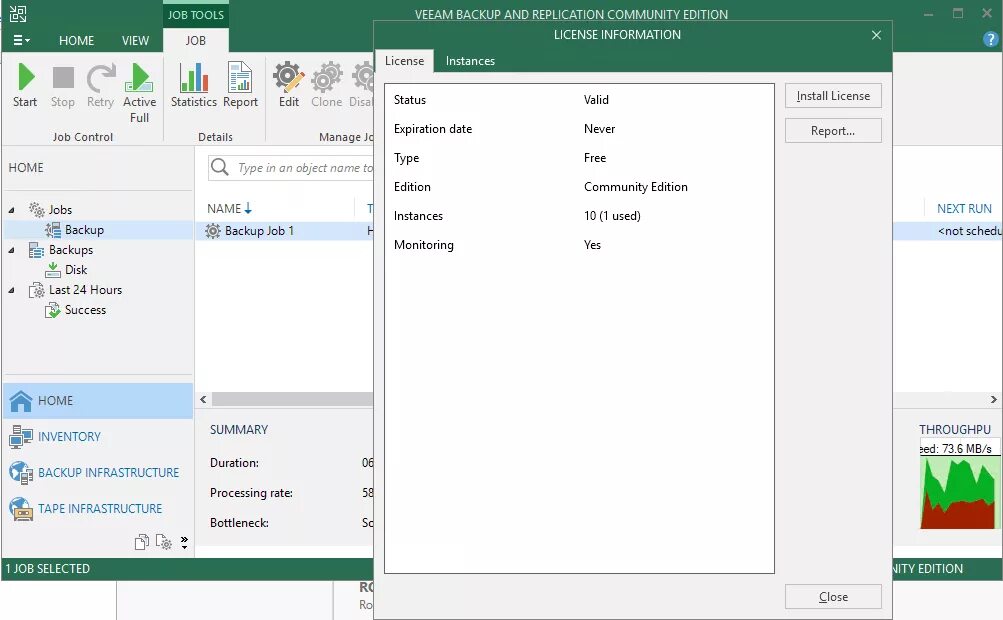The width and height of the screenshot is (1003, 620).
Task: Collapse the Jobs tree node
Action: (x=12, y=210)
